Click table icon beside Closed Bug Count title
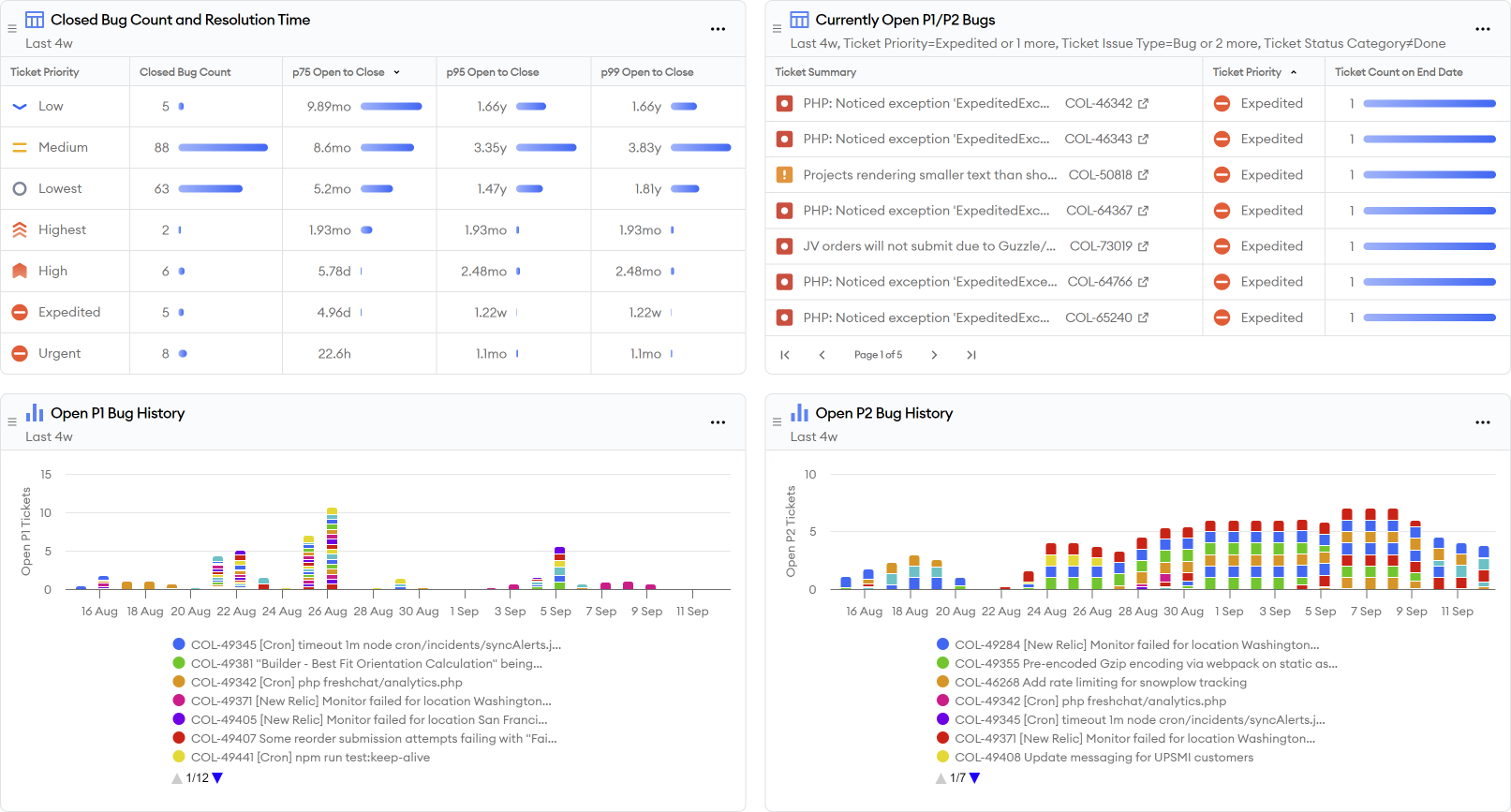This screenshot has width=1511, height=812. (35, 20)
